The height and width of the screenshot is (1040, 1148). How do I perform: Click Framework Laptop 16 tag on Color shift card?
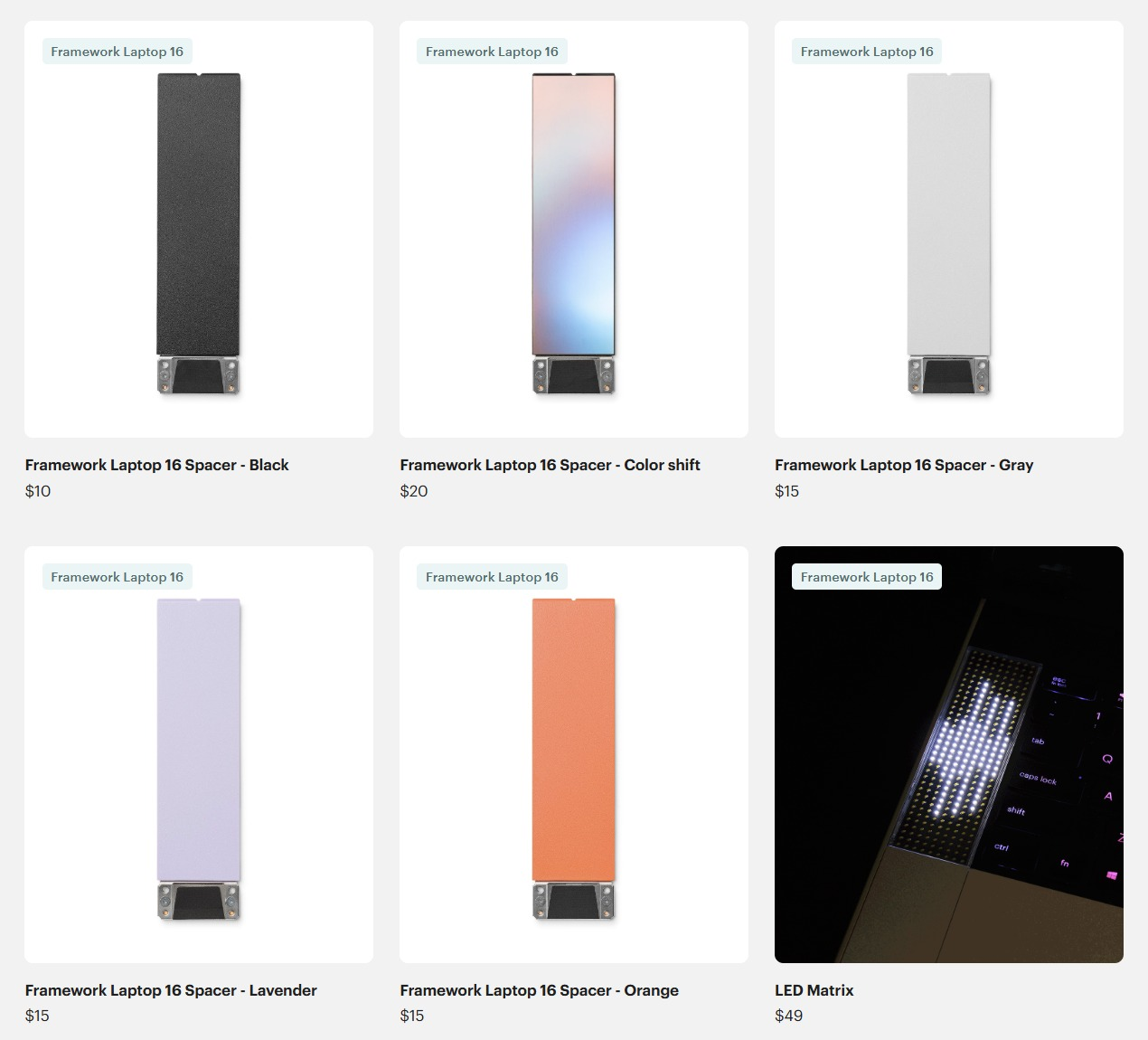493,52
